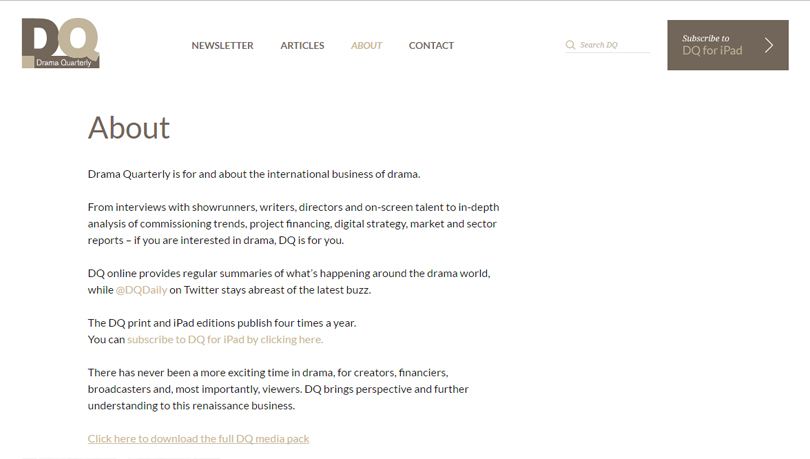Click the 'Drama Quarterly' caption strip in the logo

[64, 62]
